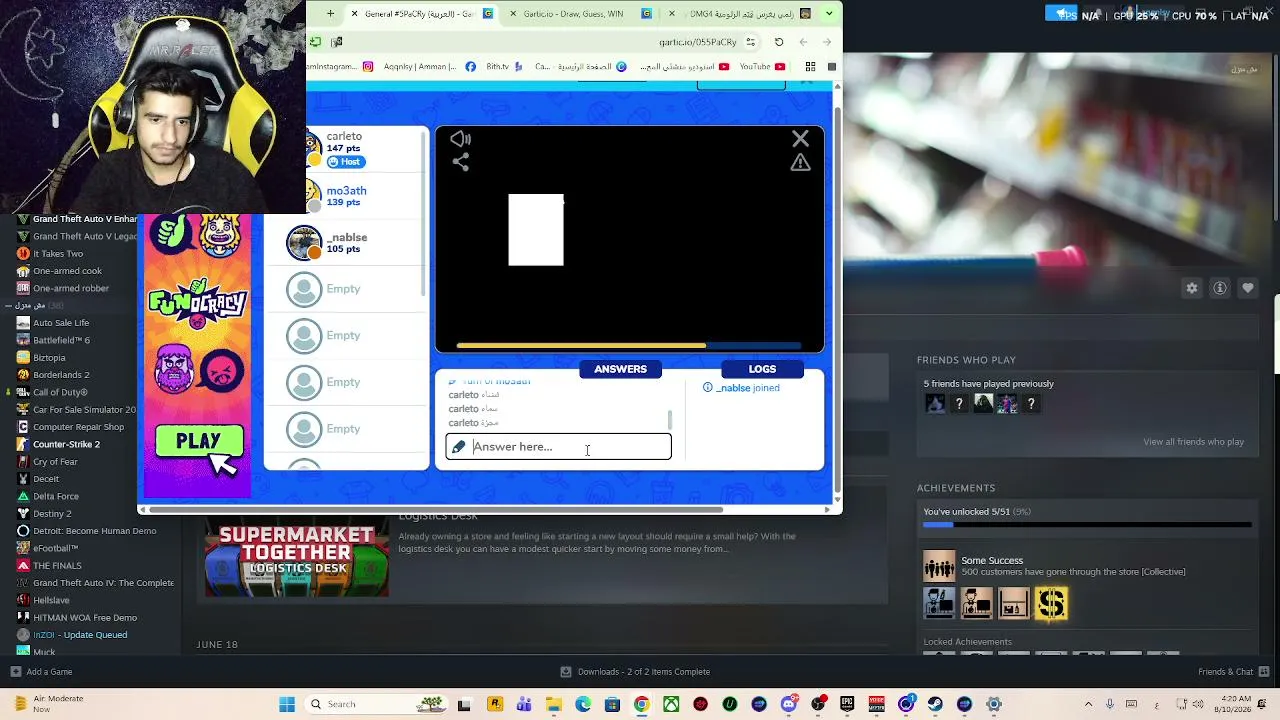Select player mo3ath in the player list

coord(345,196)
